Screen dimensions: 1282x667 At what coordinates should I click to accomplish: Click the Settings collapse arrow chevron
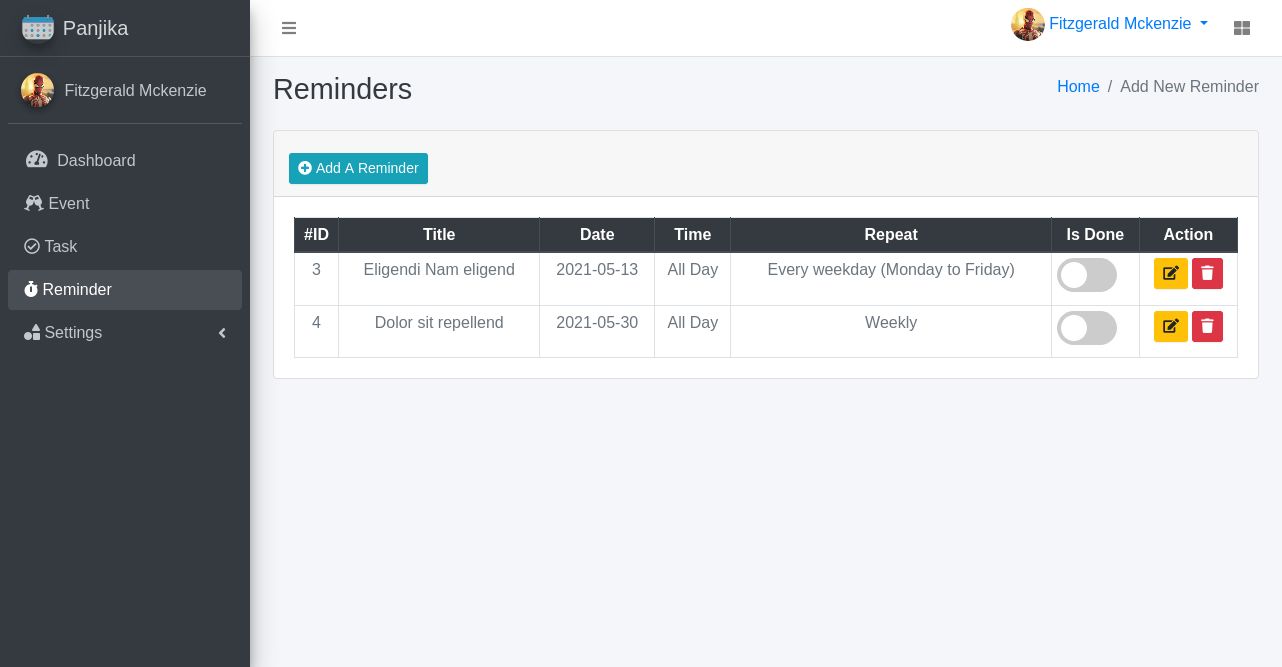pyautogui.click(x=222, y=333)
